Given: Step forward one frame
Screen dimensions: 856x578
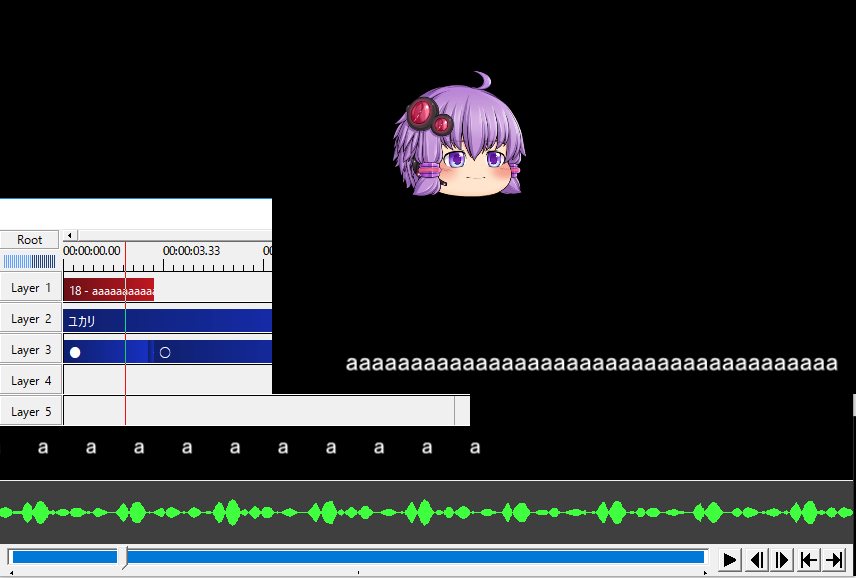Looking at the screenshot, I should coord(783,560).
